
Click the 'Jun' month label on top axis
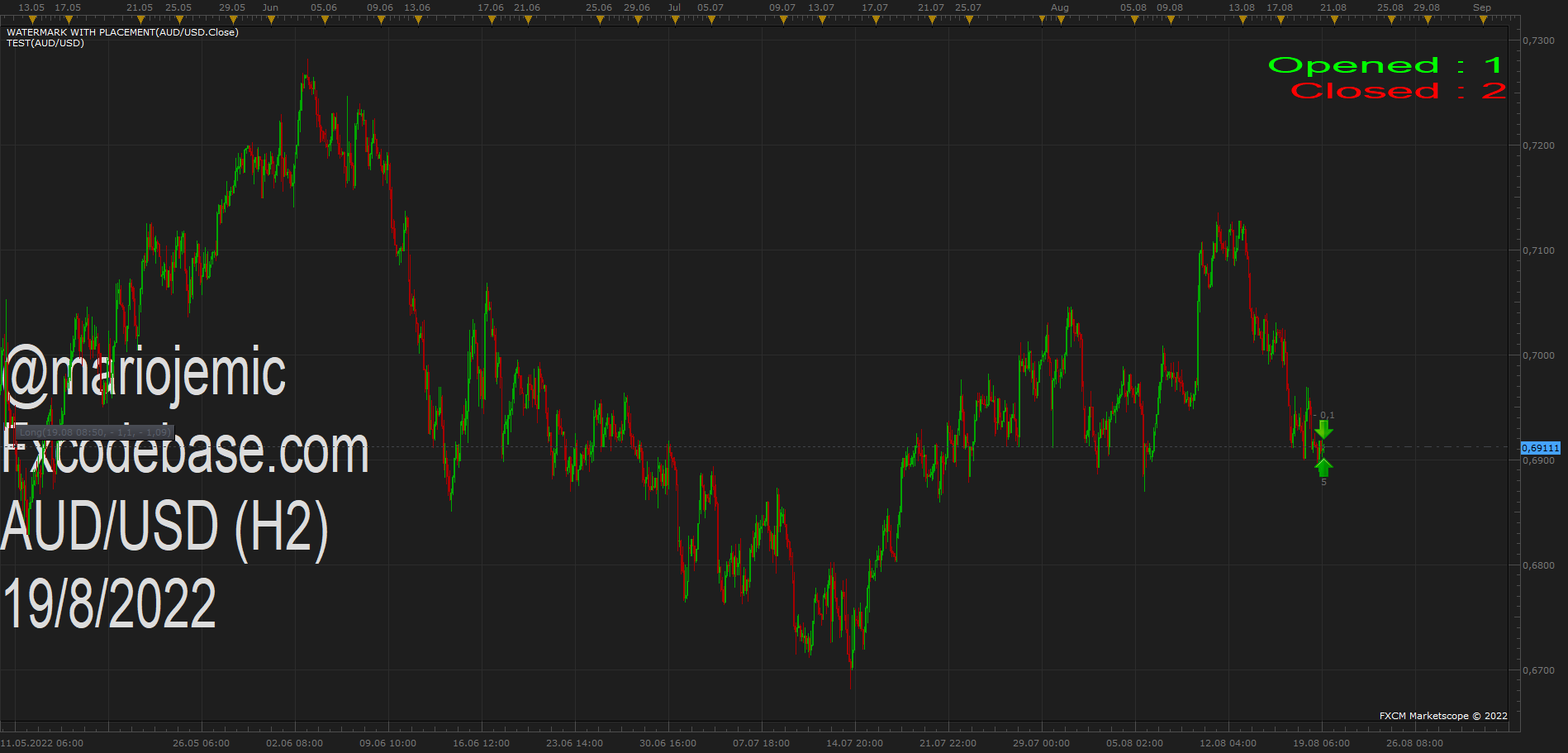(270, 7)
